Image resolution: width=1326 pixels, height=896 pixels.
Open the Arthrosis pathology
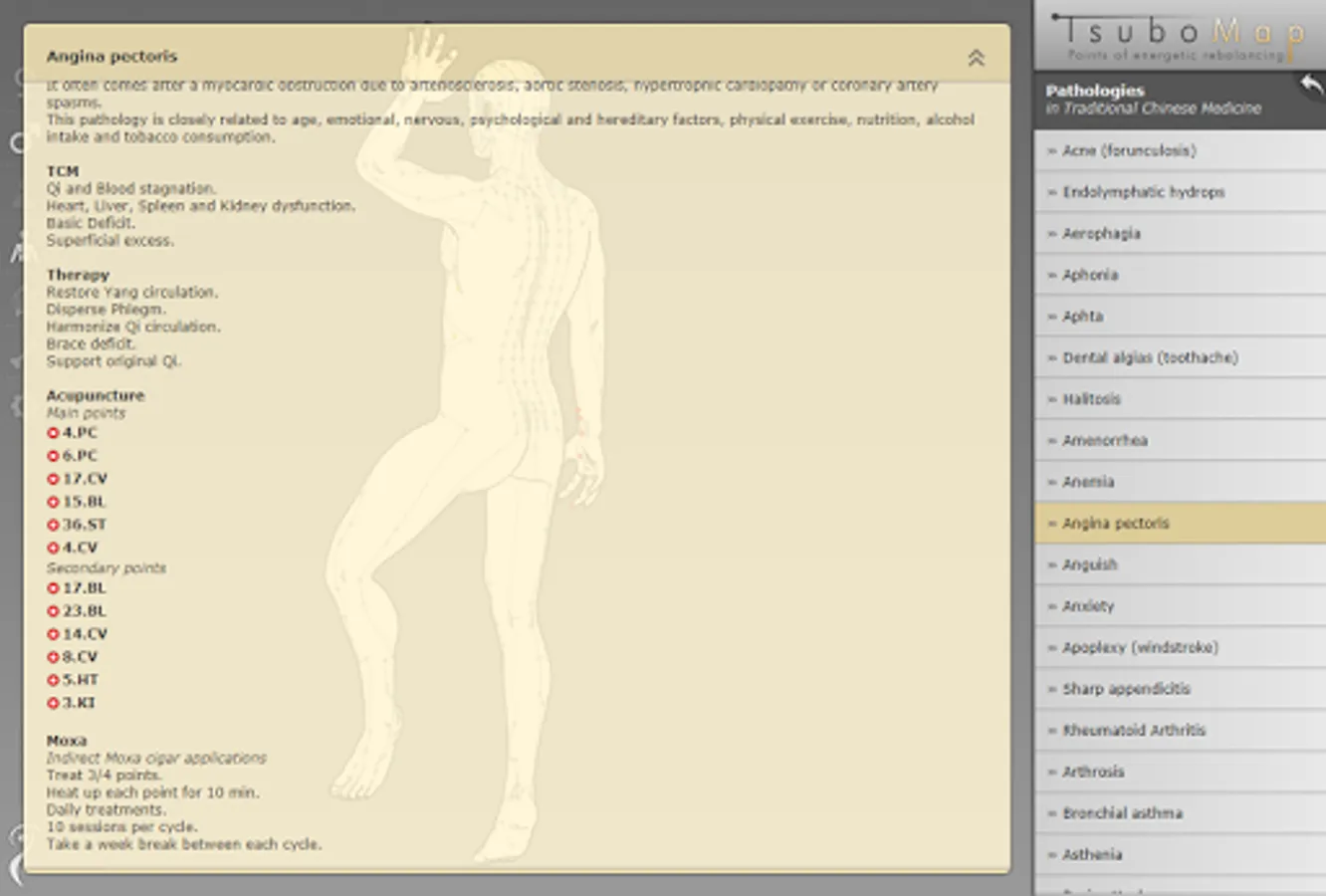click(1180, 772)
